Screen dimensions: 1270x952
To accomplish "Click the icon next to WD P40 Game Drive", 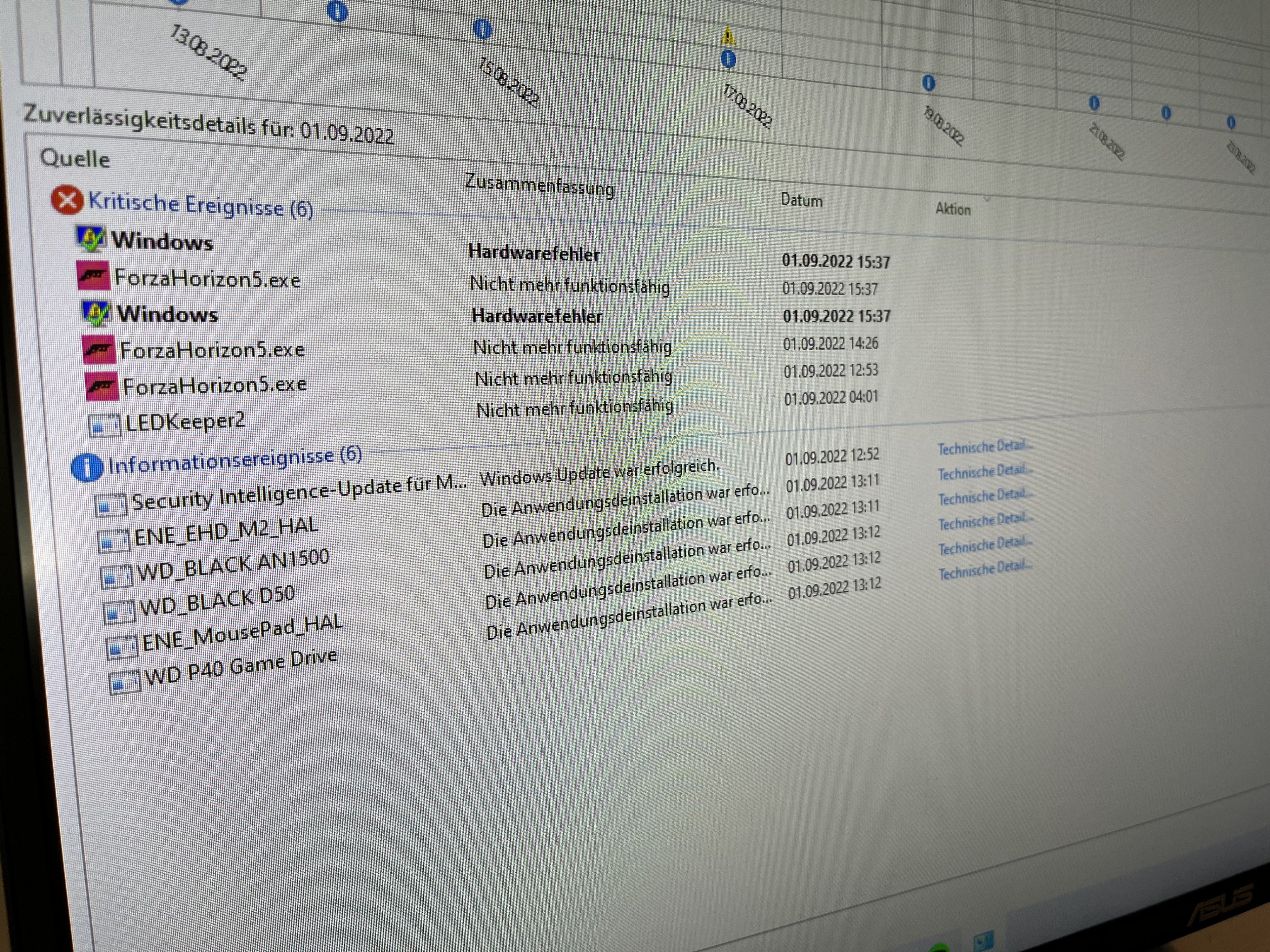I will click(x=125, y=683).
